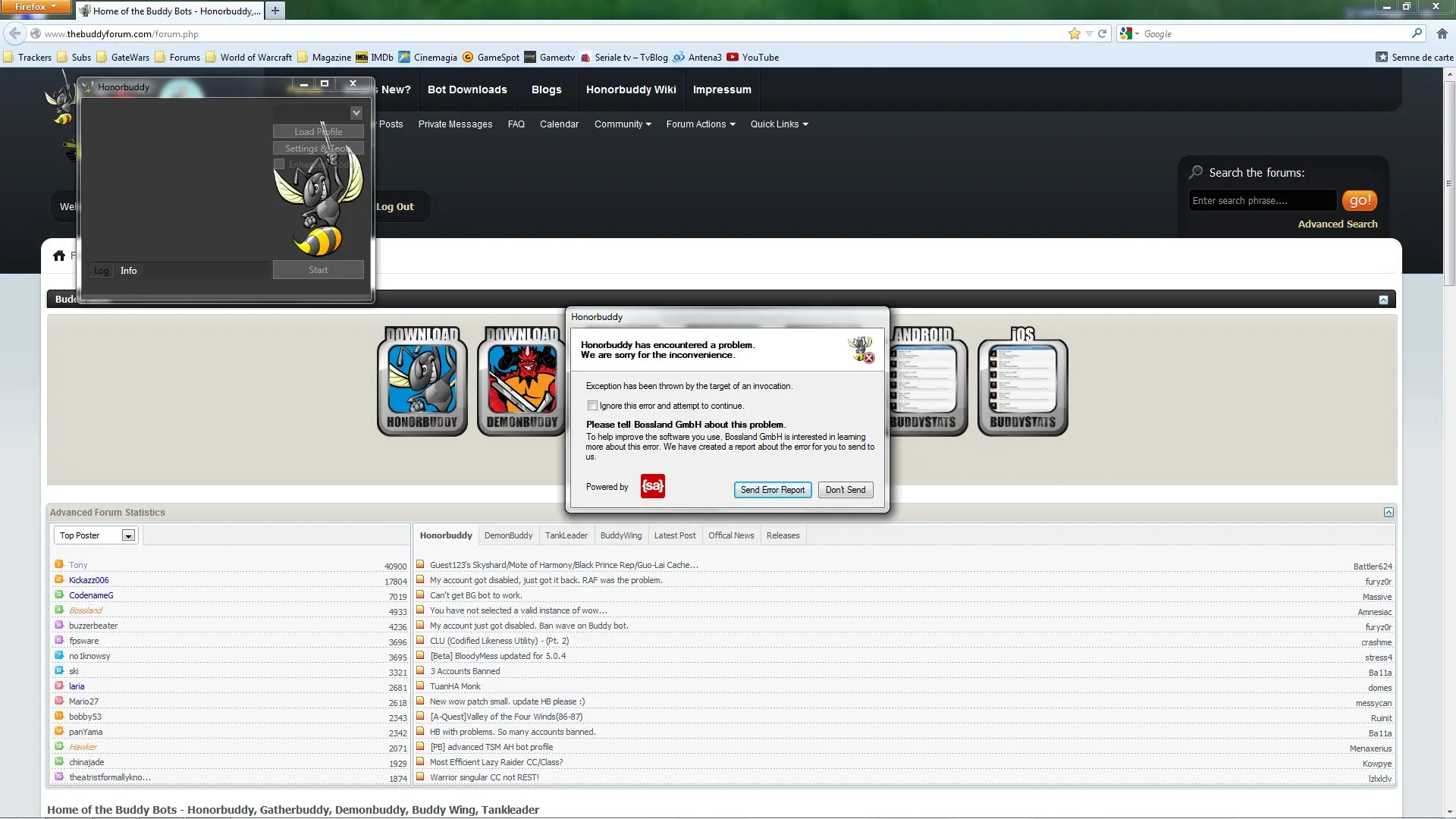Click the thread icon beside TuanHA Monk

point(420,686)
